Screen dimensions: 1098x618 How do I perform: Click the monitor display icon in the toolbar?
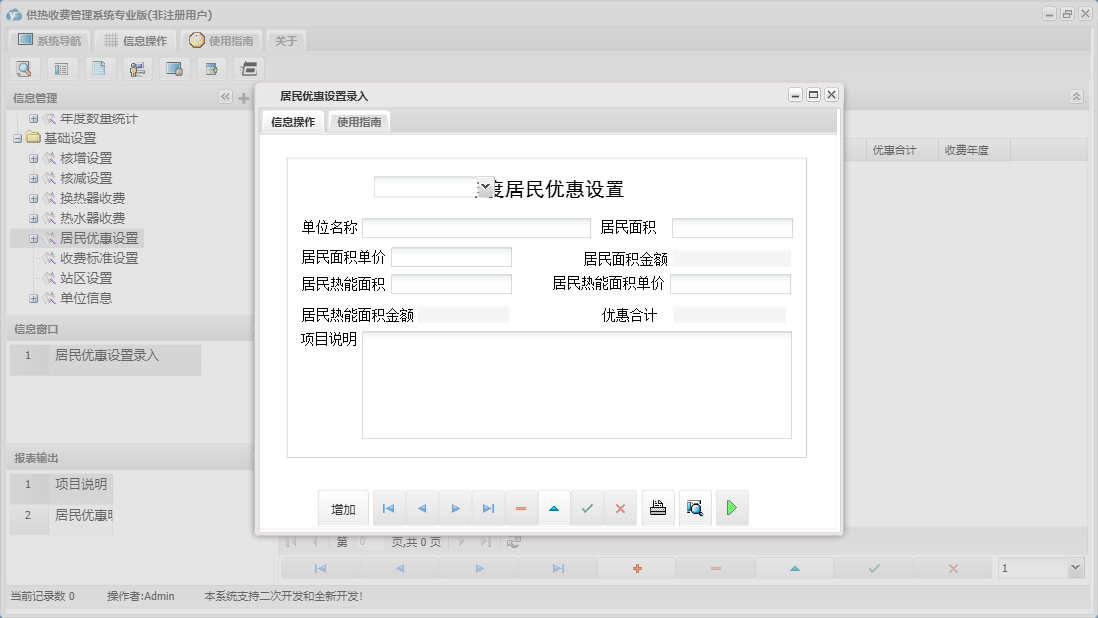coord(176,68)
